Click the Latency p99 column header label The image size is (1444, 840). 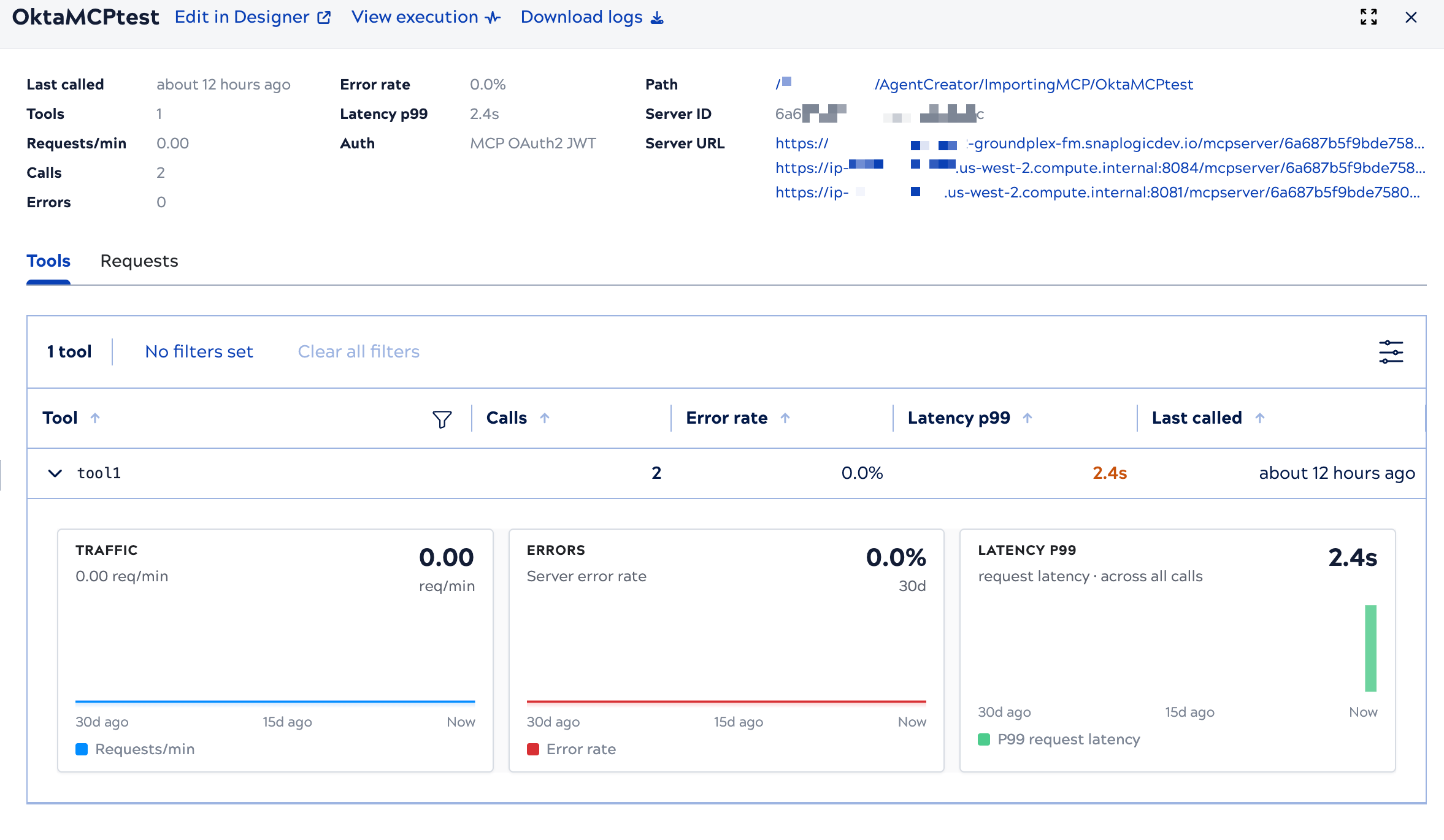pos(959,418)
